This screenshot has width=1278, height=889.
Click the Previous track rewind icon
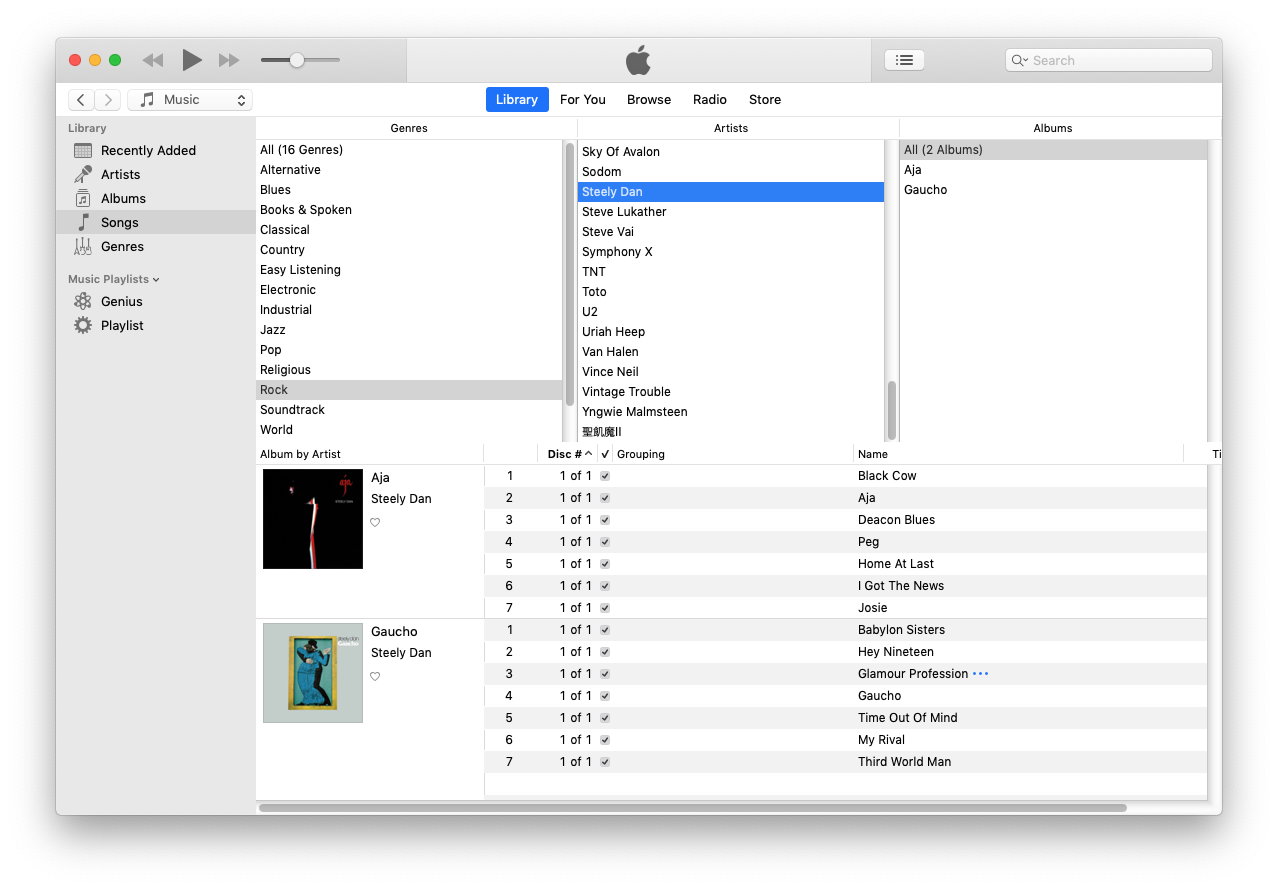[153, 60]
